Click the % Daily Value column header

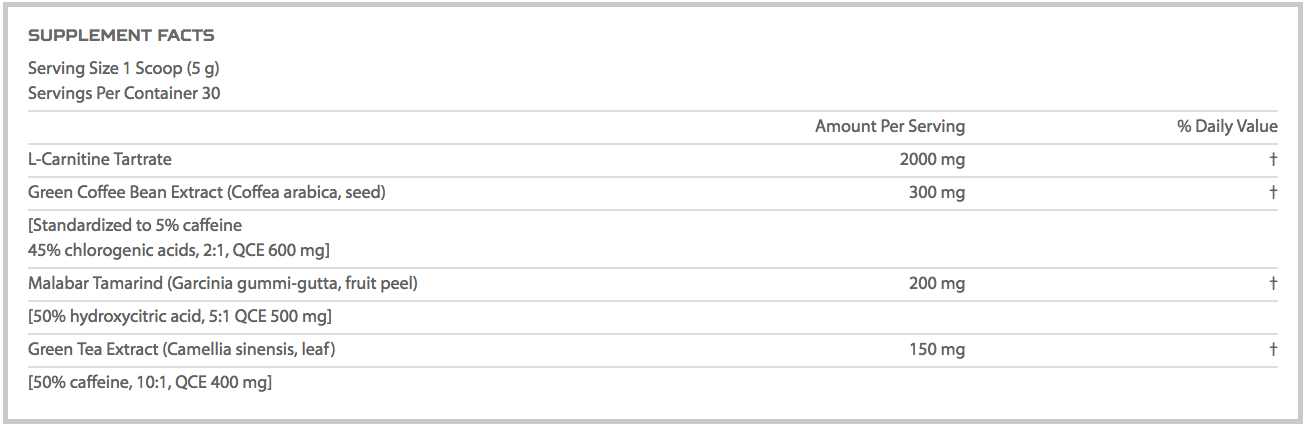(1226, 126)
